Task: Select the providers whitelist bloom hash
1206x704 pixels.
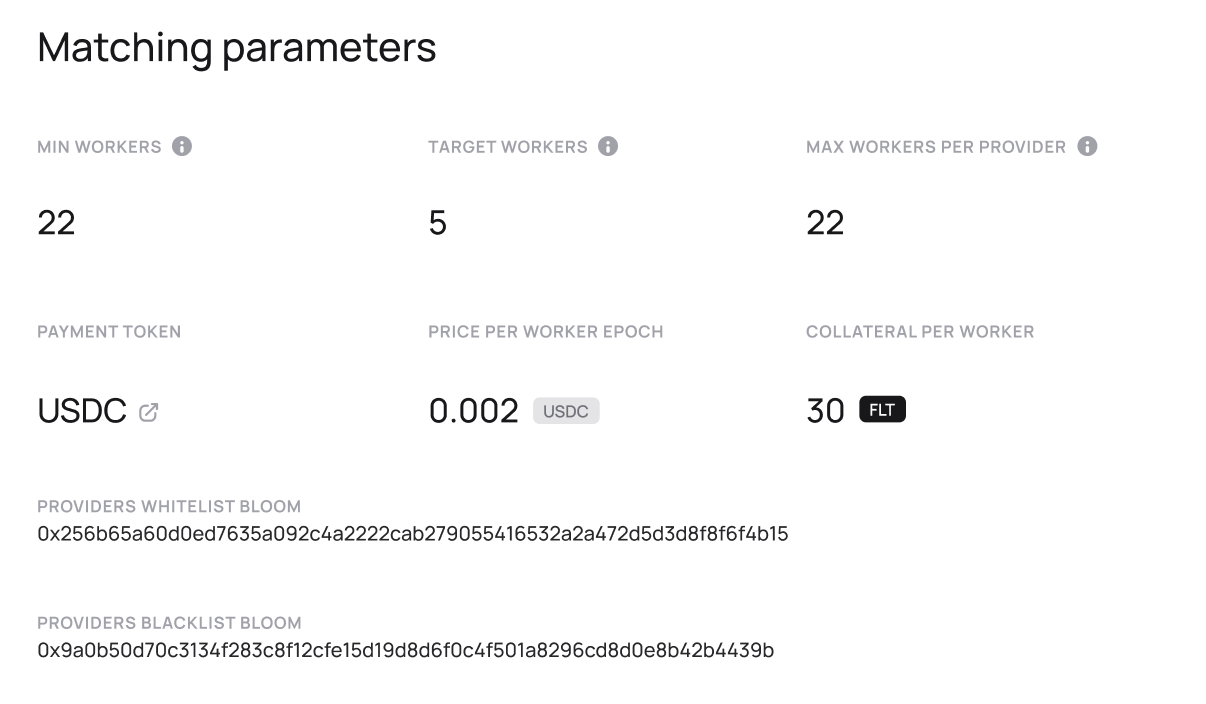Action: pos(412,534)
